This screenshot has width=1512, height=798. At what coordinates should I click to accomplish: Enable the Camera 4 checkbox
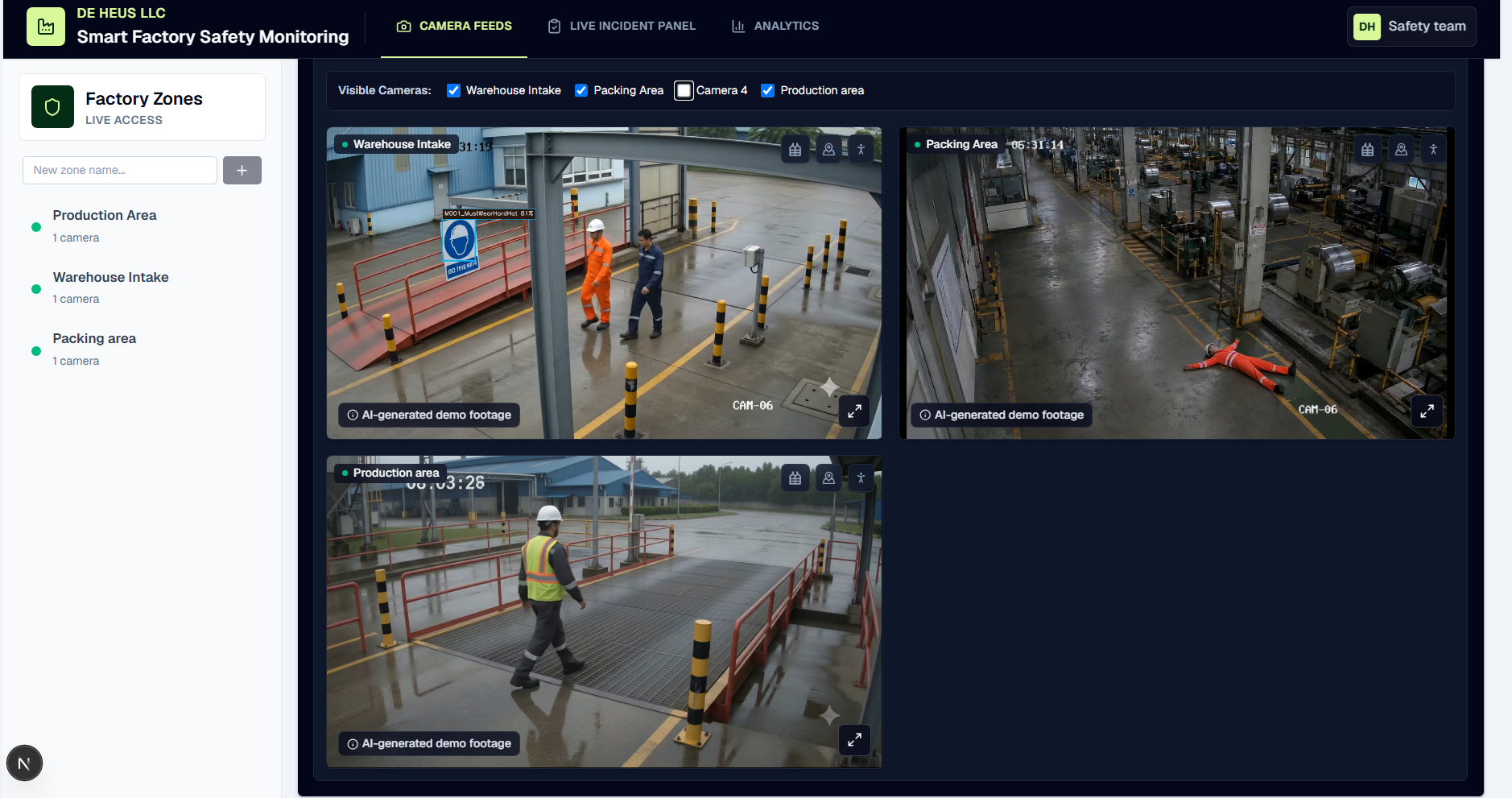tap(684, 90)
